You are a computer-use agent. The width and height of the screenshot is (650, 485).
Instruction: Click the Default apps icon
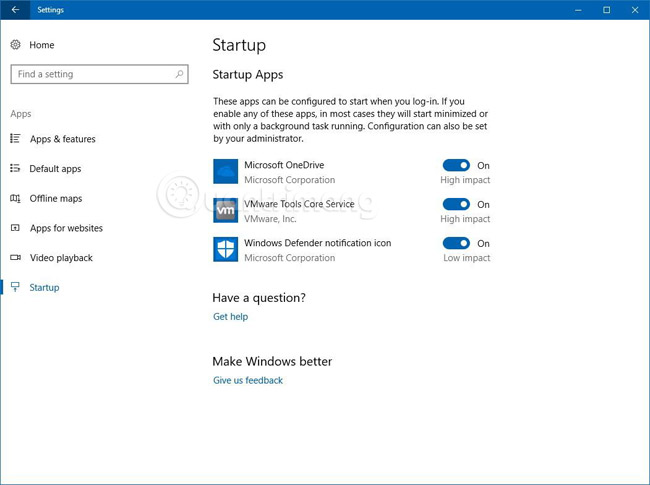[15, 168]
